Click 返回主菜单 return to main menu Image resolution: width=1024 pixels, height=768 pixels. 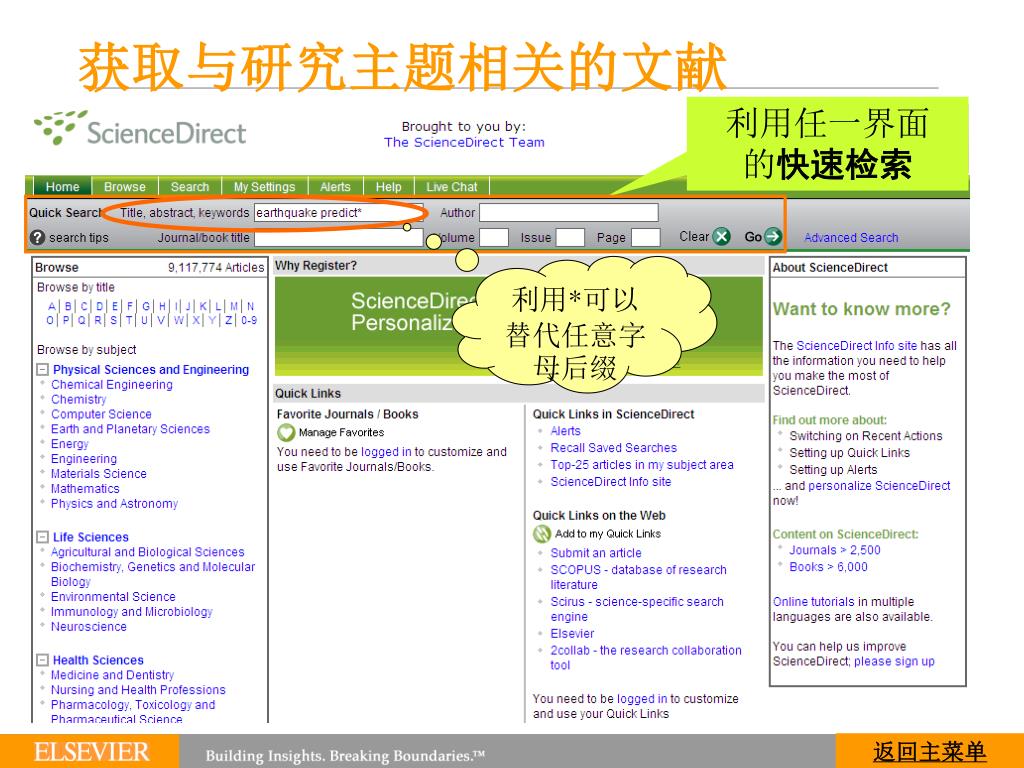[x=929, y=752]
